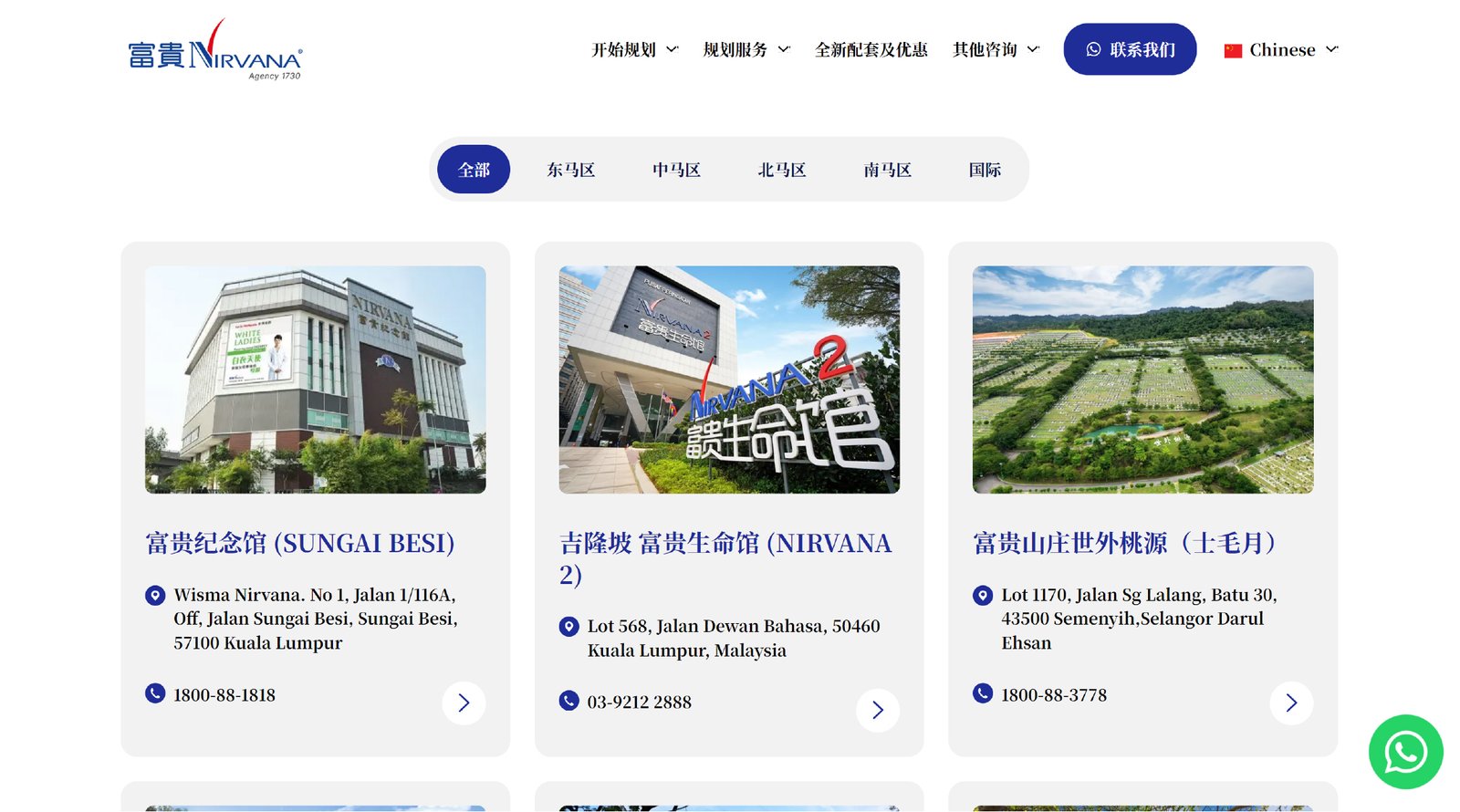Click location pin beside Lot 568 address
1460x812 pixels.
point(568,627)
